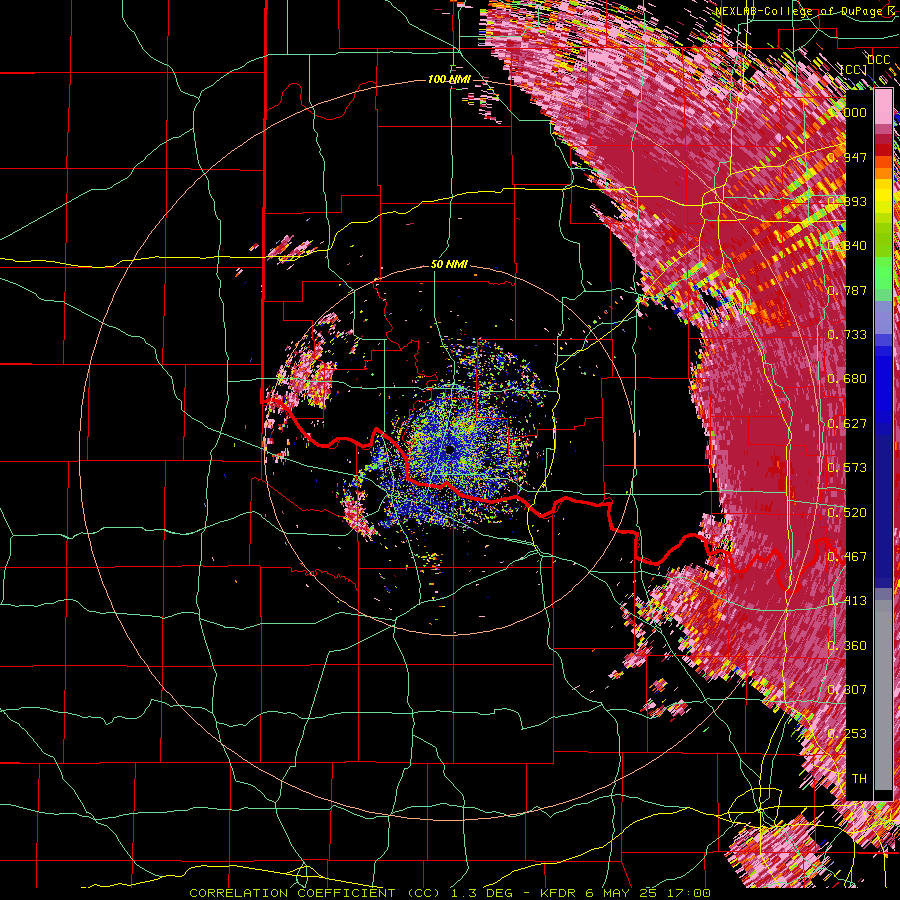Pick the light pink color at the legend top
This screenshot has width=900, height=900.
pos(883,107)
